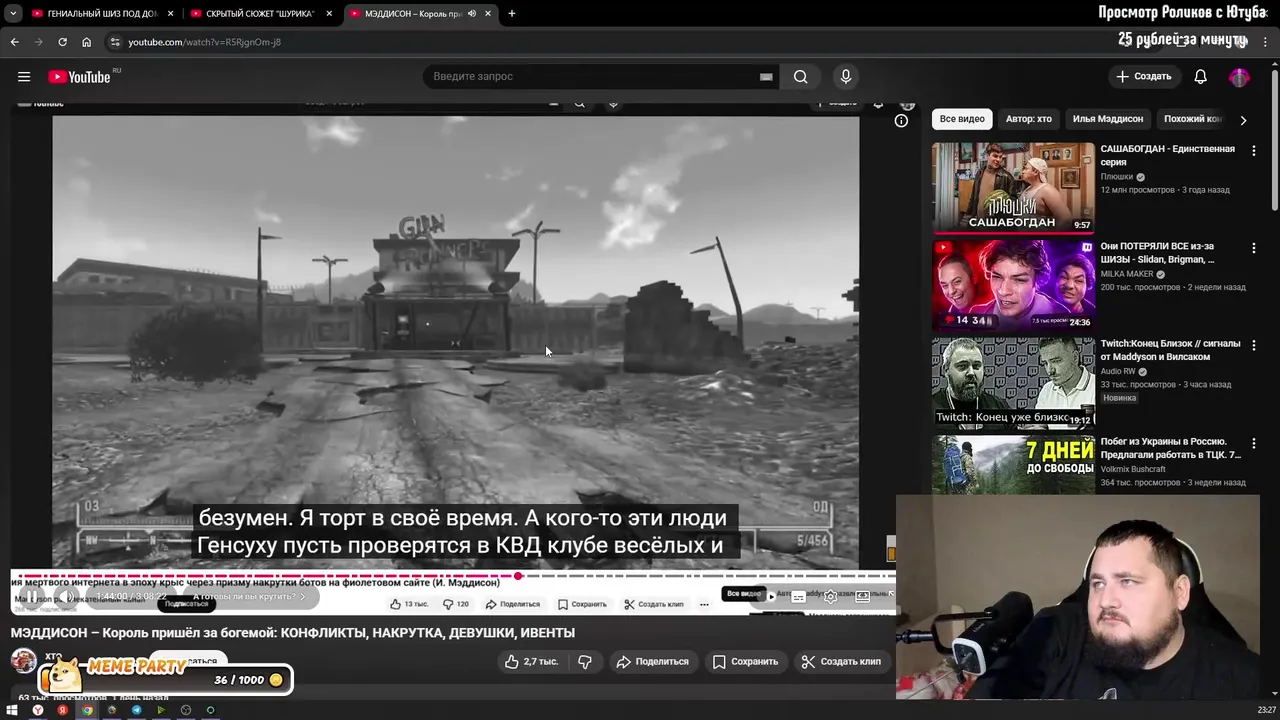Click the taskbar clock 23:27
This screenshot has height=720, width=1280.
(1266, 710)
